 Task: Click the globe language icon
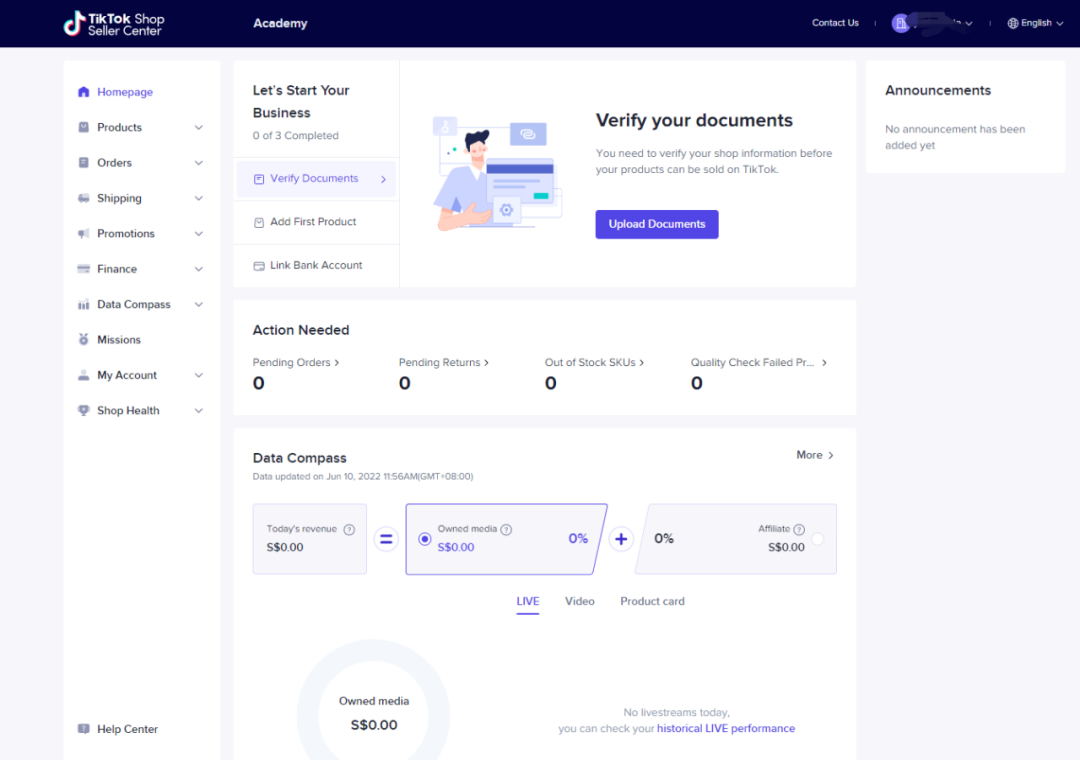point(1012,23)
